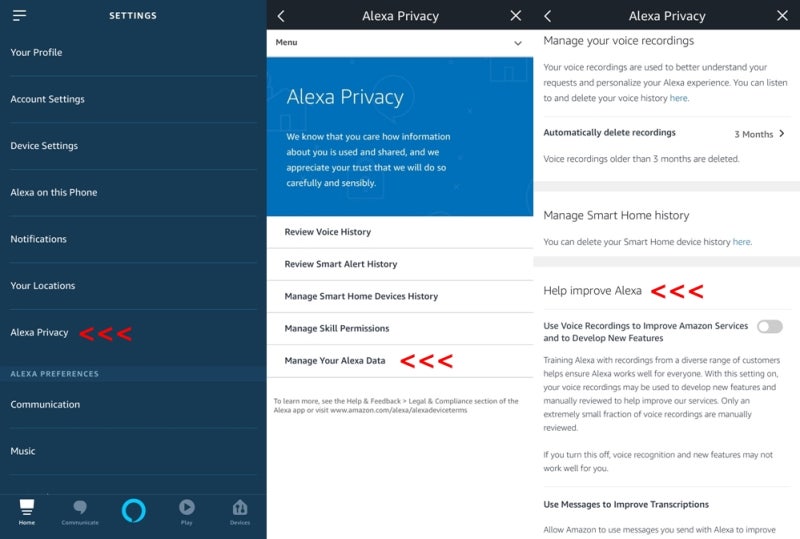Click 'here' link for voice history
The image size is (800, 539).
click(x=678, y=98)
